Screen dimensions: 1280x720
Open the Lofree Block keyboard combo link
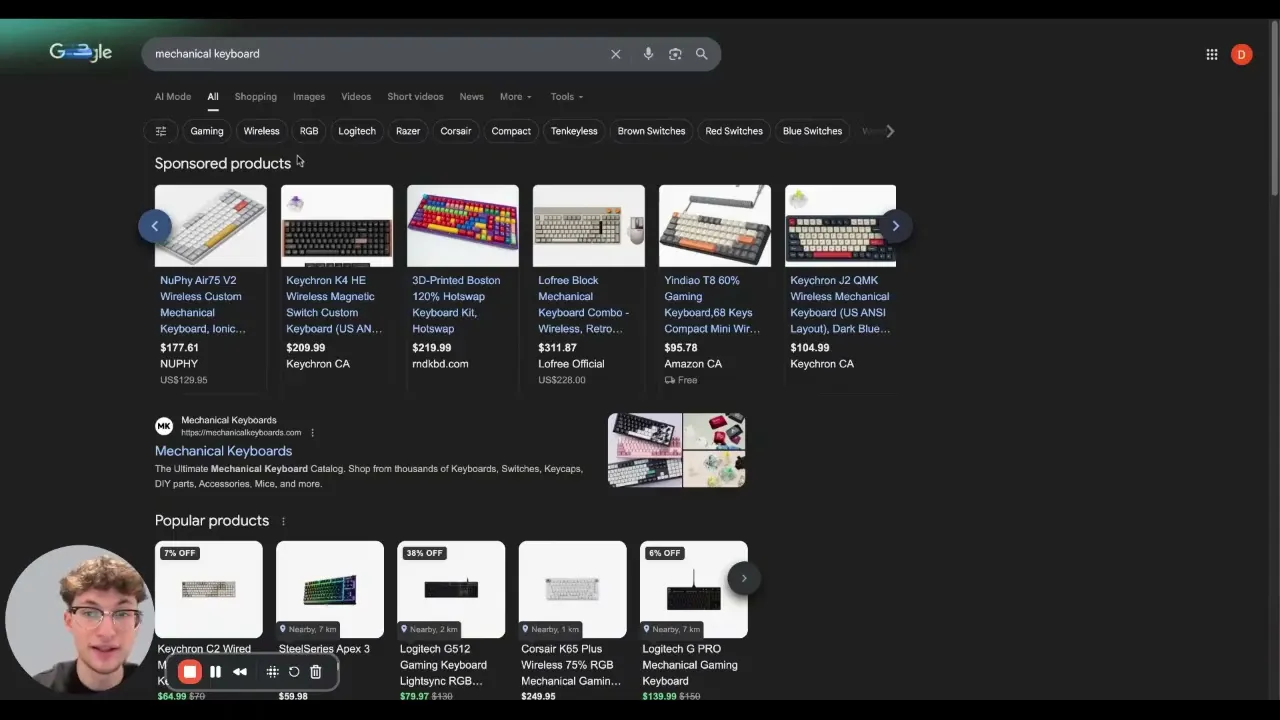coord(584,304)
